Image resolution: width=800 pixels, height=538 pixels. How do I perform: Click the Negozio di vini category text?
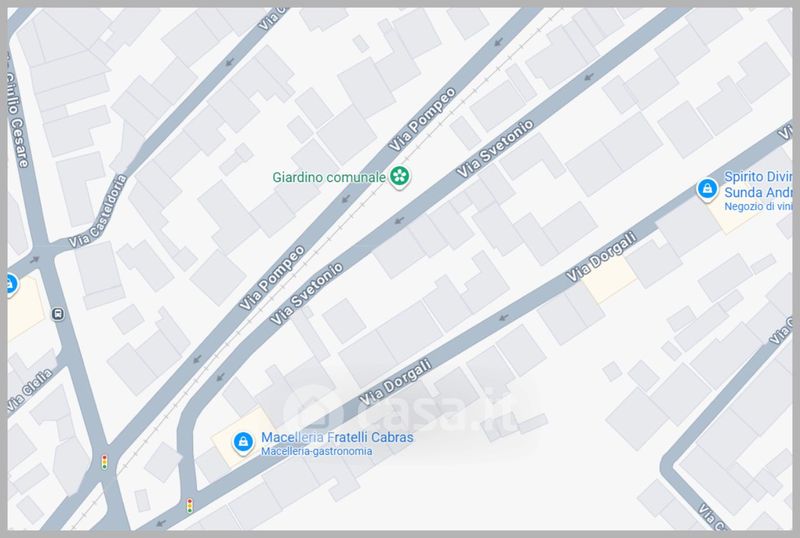pyautogui.click(x=758, y=207)
